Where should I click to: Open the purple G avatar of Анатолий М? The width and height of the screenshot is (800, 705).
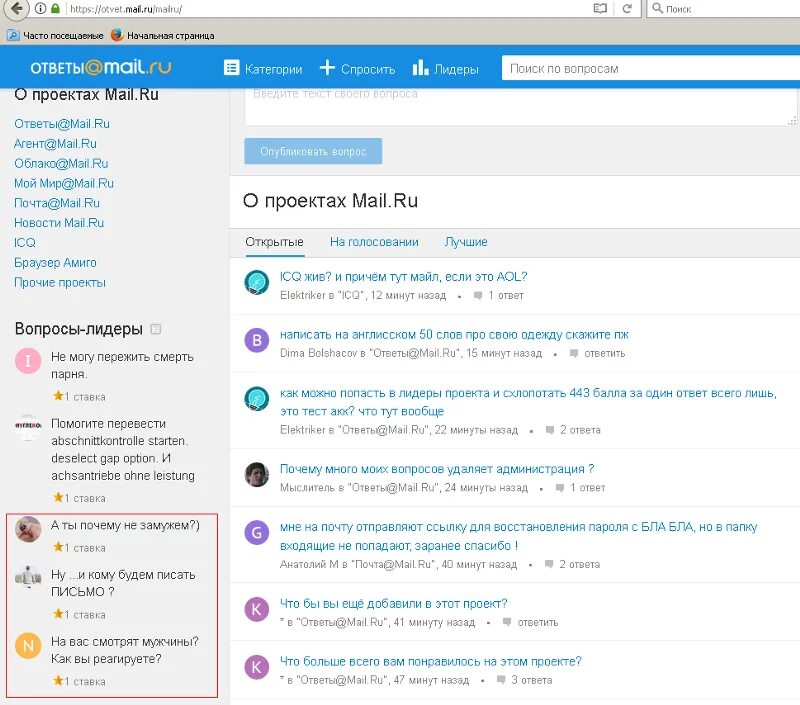257,533
